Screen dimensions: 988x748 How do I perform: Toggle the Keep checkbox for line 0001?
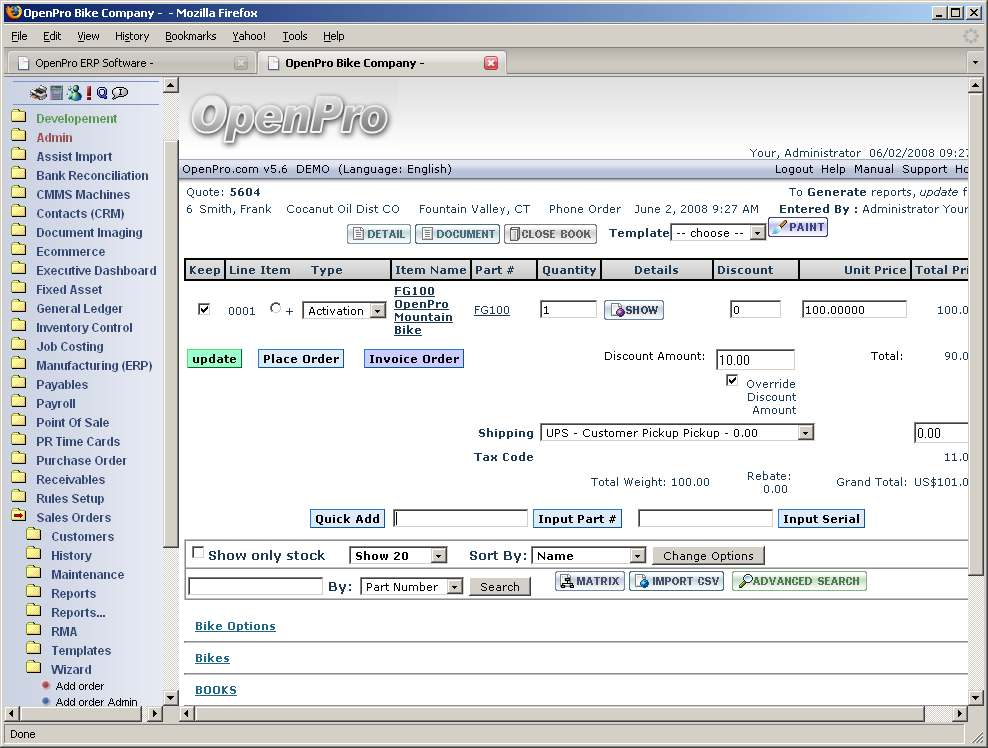(204, 310)
